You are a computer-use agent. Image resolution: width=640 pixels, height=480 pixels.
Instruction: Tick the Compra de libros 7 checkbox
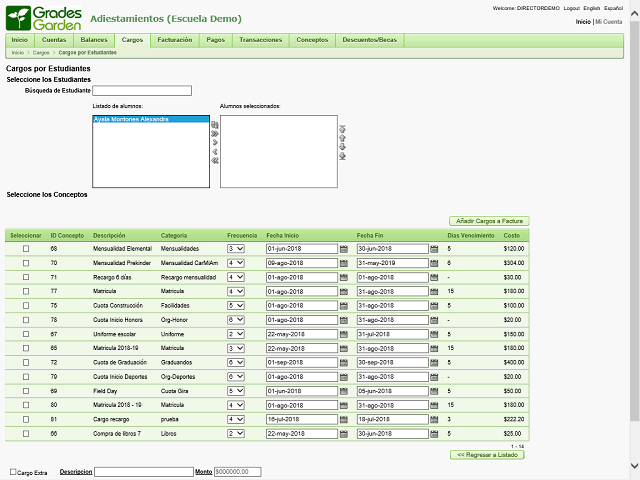(26, 433)
